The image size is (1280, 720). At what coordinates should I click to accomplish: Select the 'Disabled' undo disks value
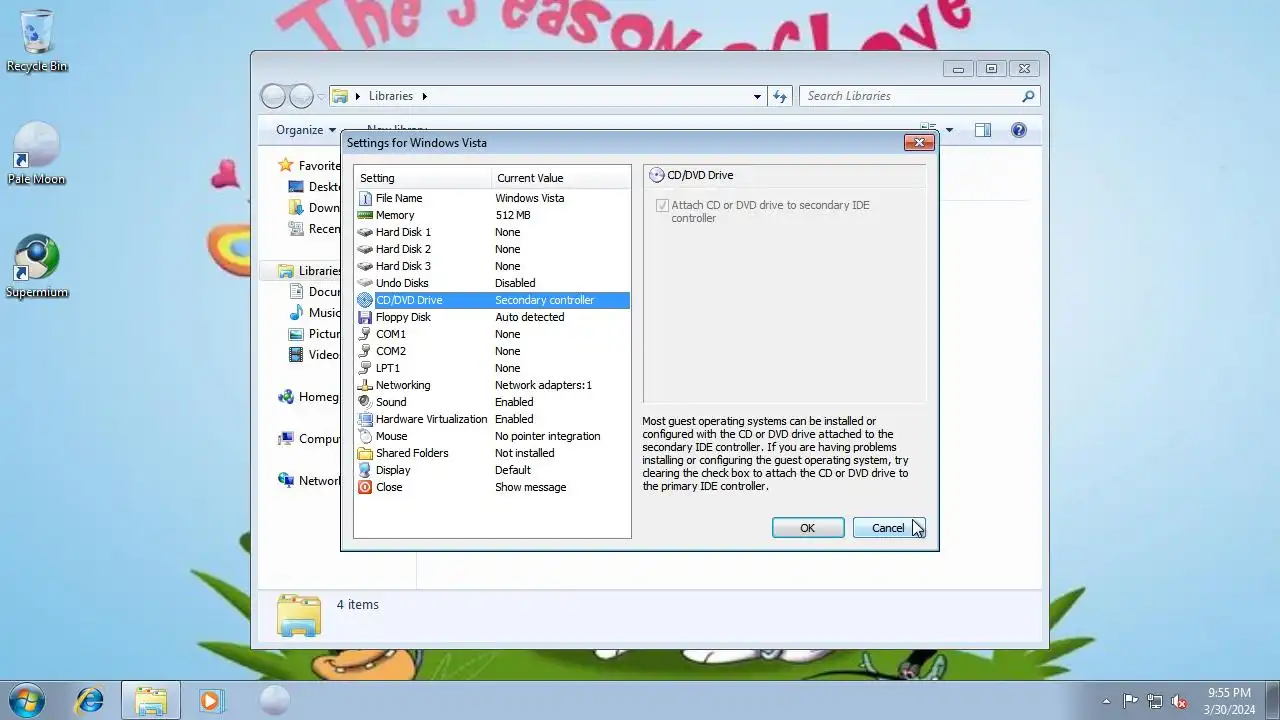(515, 283)
